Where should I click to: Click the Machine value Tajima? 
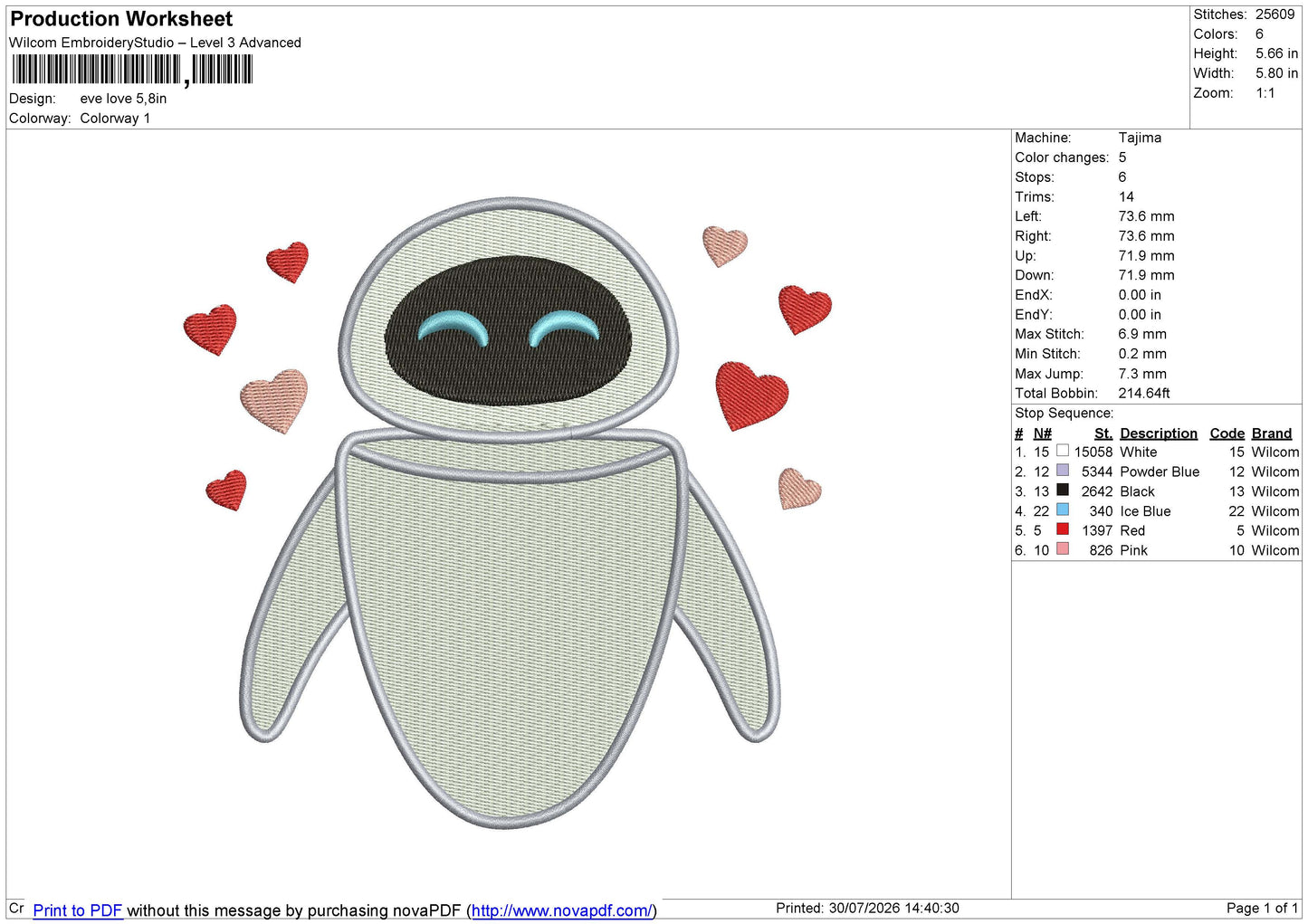(1140, 138)
